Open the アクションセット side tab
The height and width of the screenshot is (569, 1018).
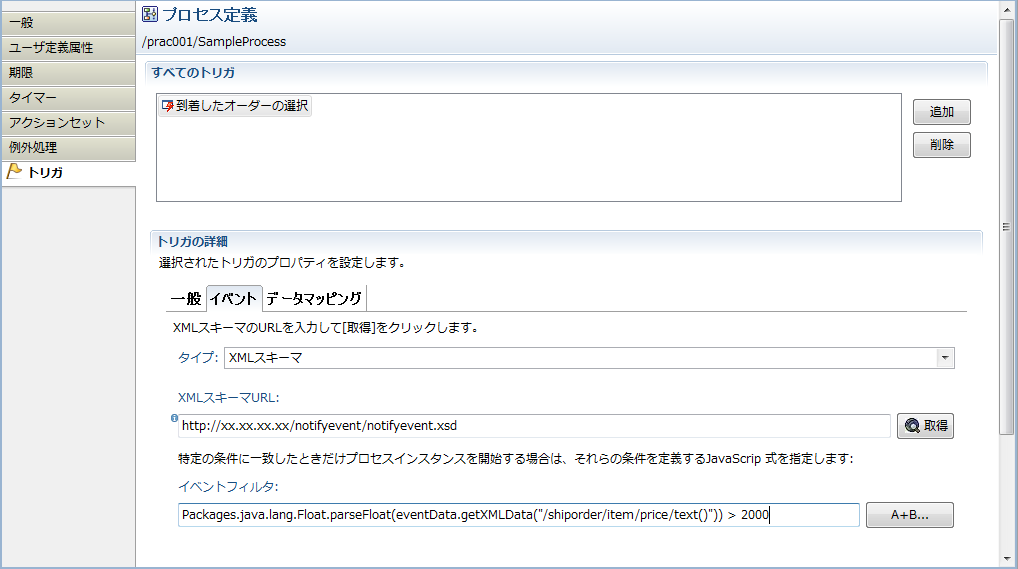tap(68, 123)
